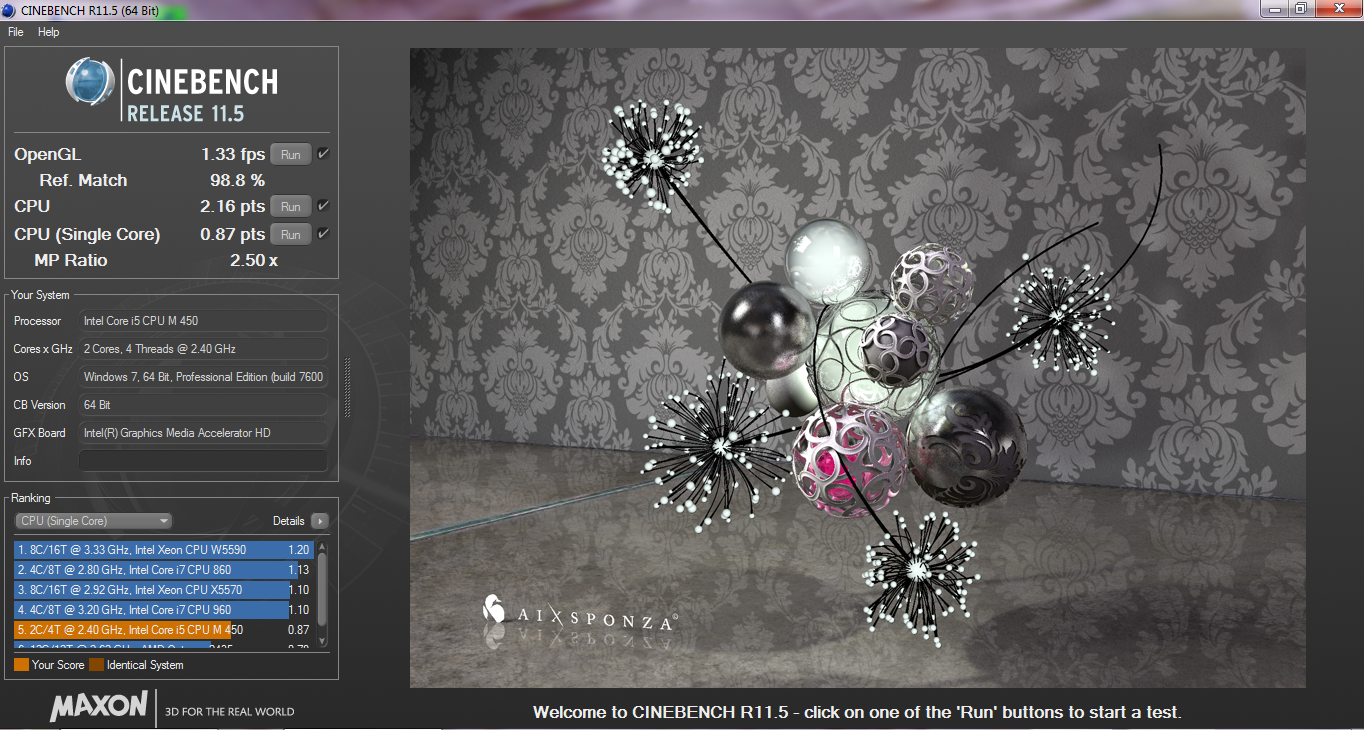The width and height of the screenshot is (1364, 730).
Task: Click the 'Your Score' legend label
Action: pos(58,665)
